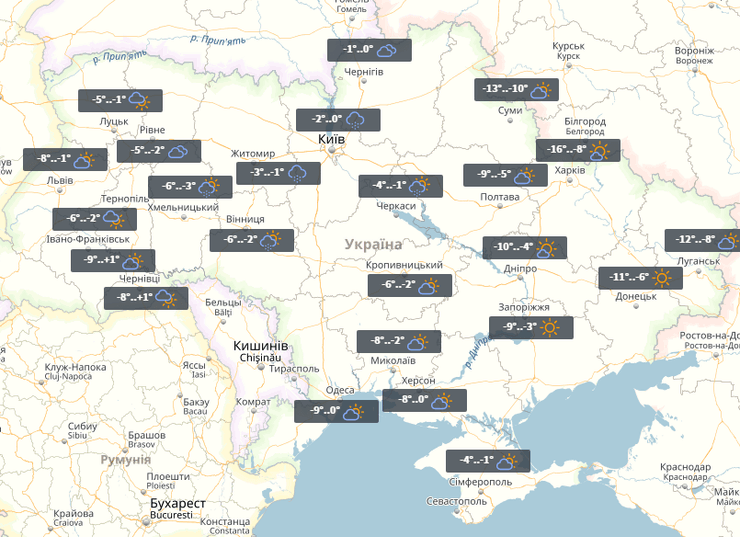Click the partly cloudy icon in Odesa's badge
The height and width of the screenshot is (537, 740).
coord(353,411)
